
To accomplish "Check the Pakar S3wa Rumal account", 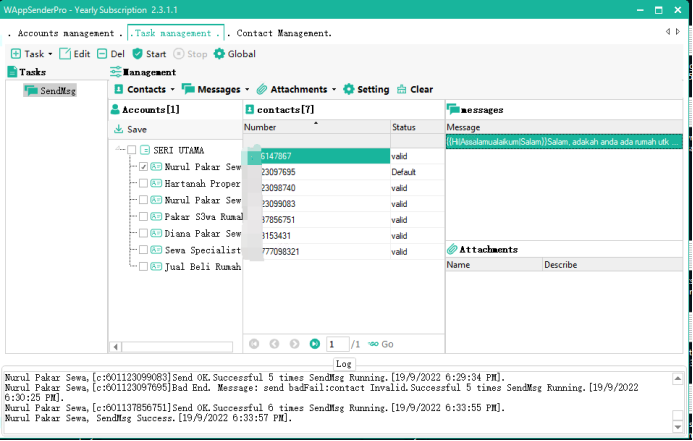I will click(143, 217).
